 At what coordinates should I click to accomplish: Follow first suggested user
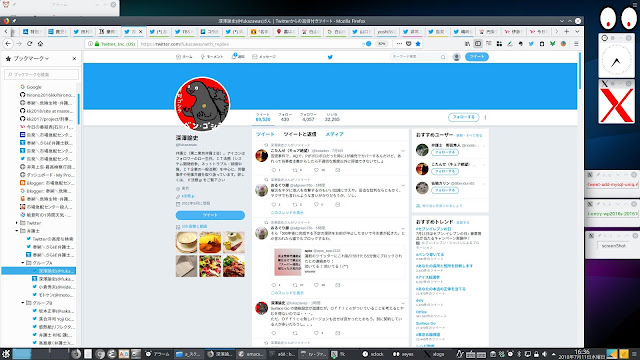pos(444,152)
